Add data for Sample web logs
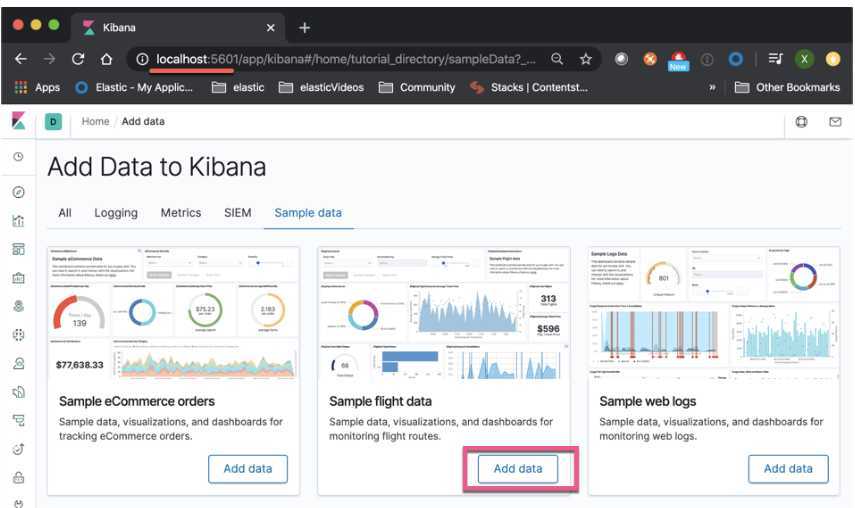Viewport: 855px width, 508px height. tap(788, 469)
